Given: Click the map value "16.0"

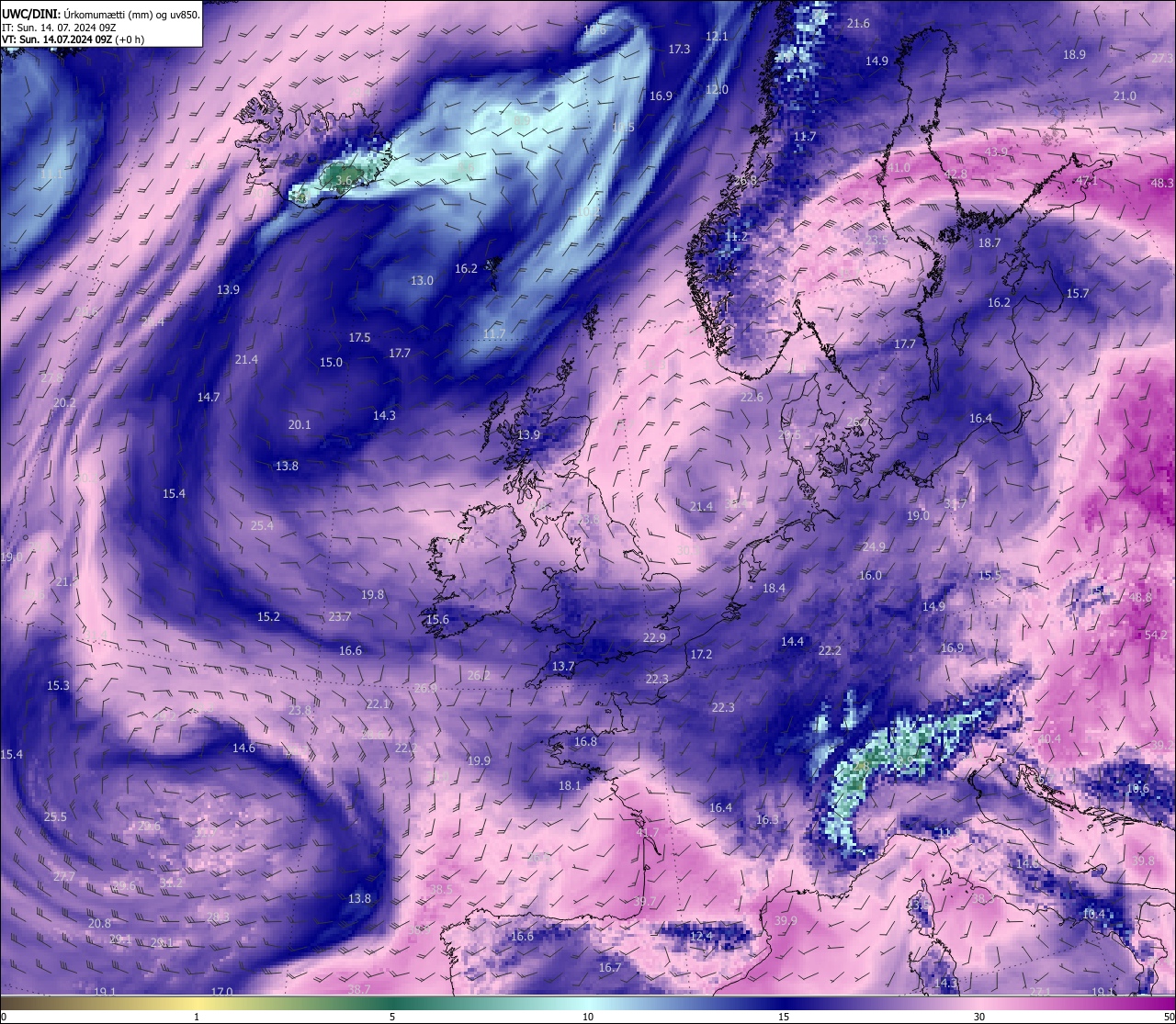Looking at the screenshot, I should 870,576.
